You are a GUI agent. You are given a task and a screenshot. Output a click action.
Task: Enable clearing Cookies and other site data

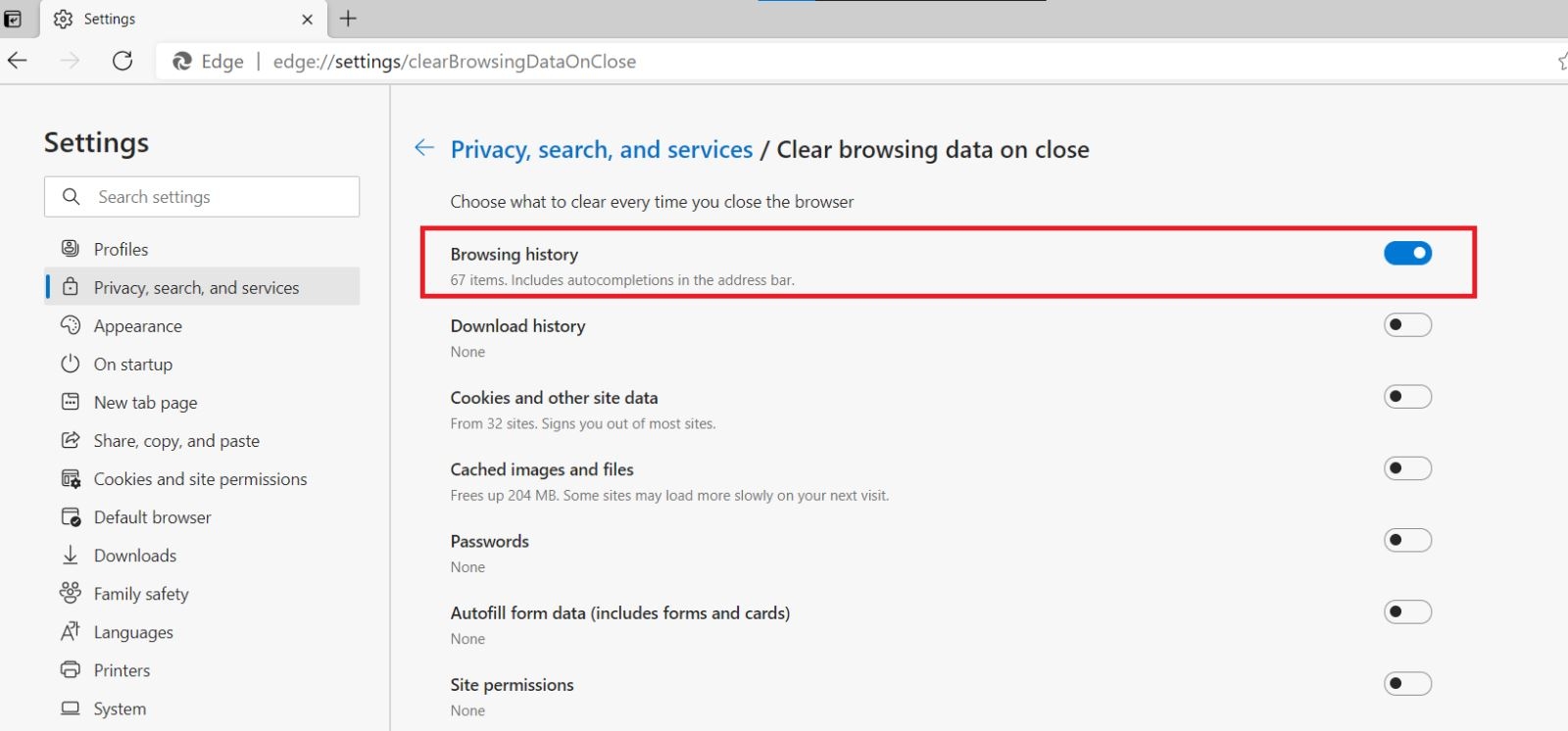(x=1408, y=397)
